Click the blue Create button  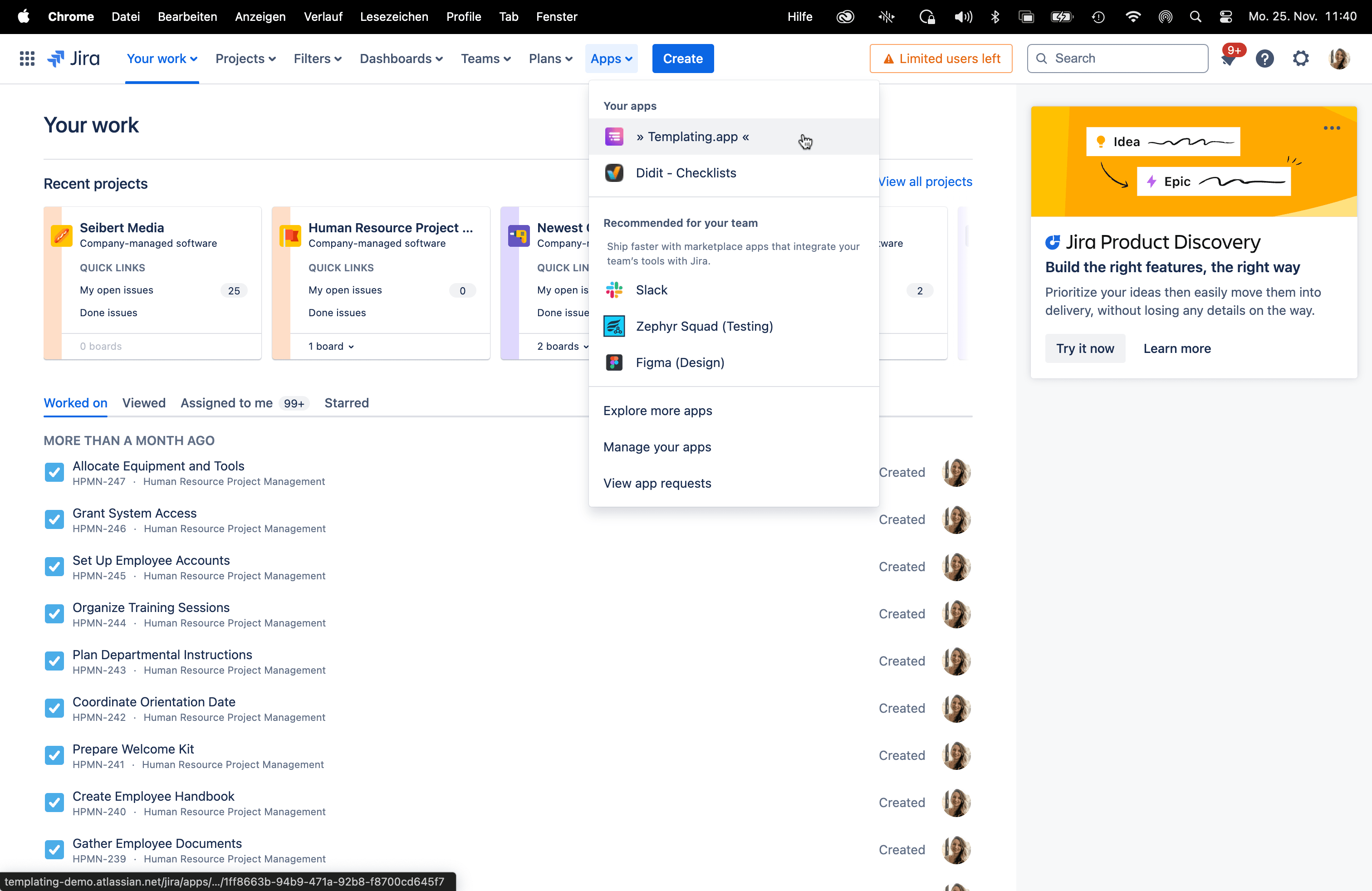click(682, 59)
